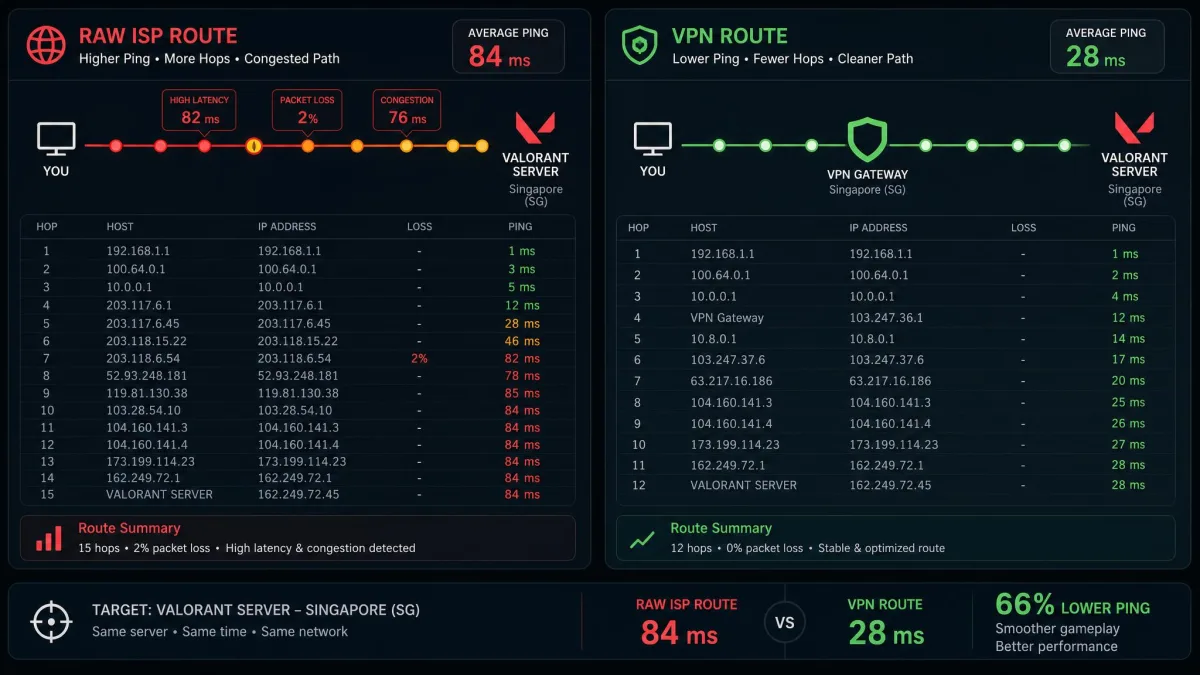Click the 12 ms ping cell in raw ISP table

[x=522, y=305]
